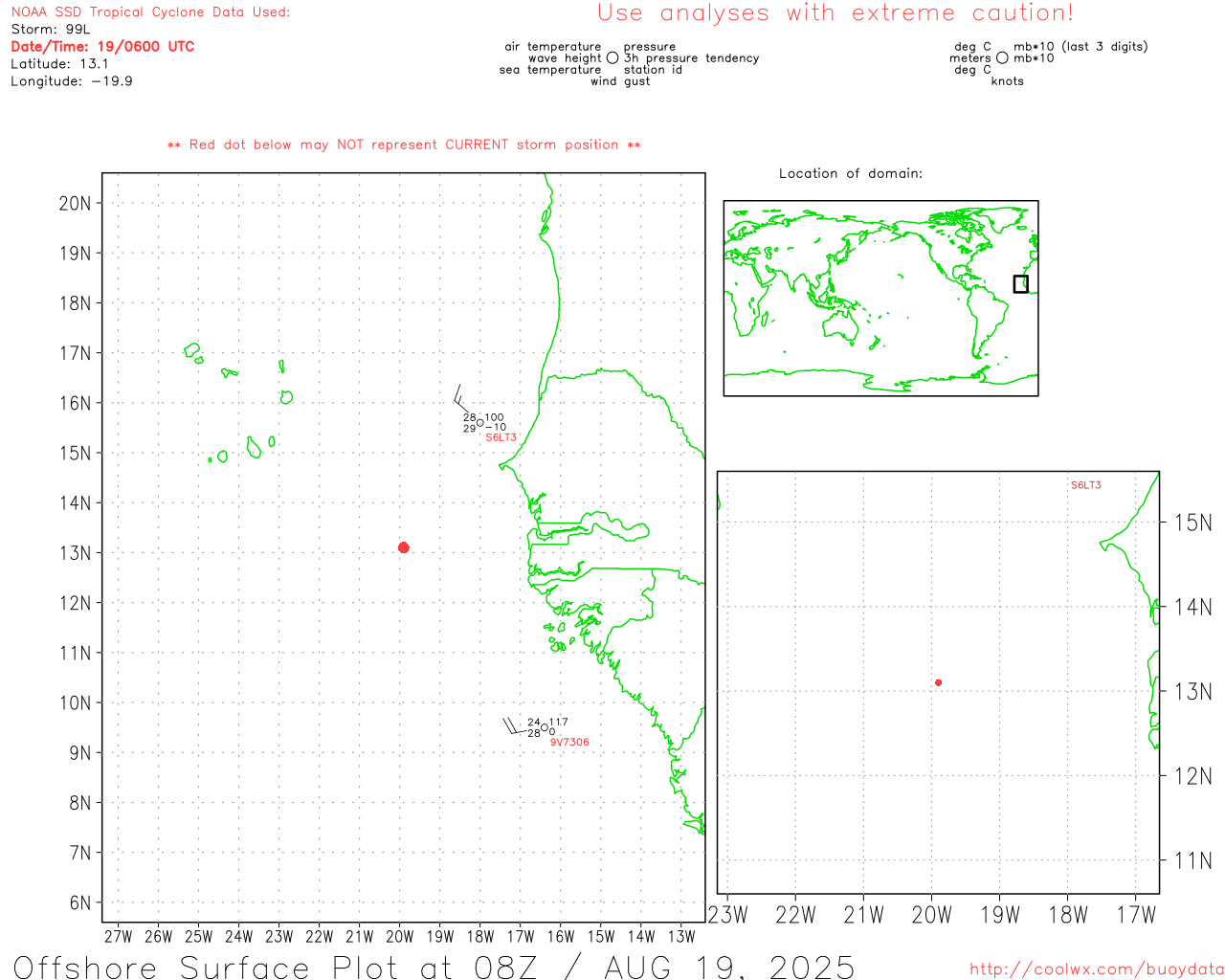Click the units legend circle next to meters
This screenshot has width=1225, height=980.
pyautogui.click(x=1002, y=57)
